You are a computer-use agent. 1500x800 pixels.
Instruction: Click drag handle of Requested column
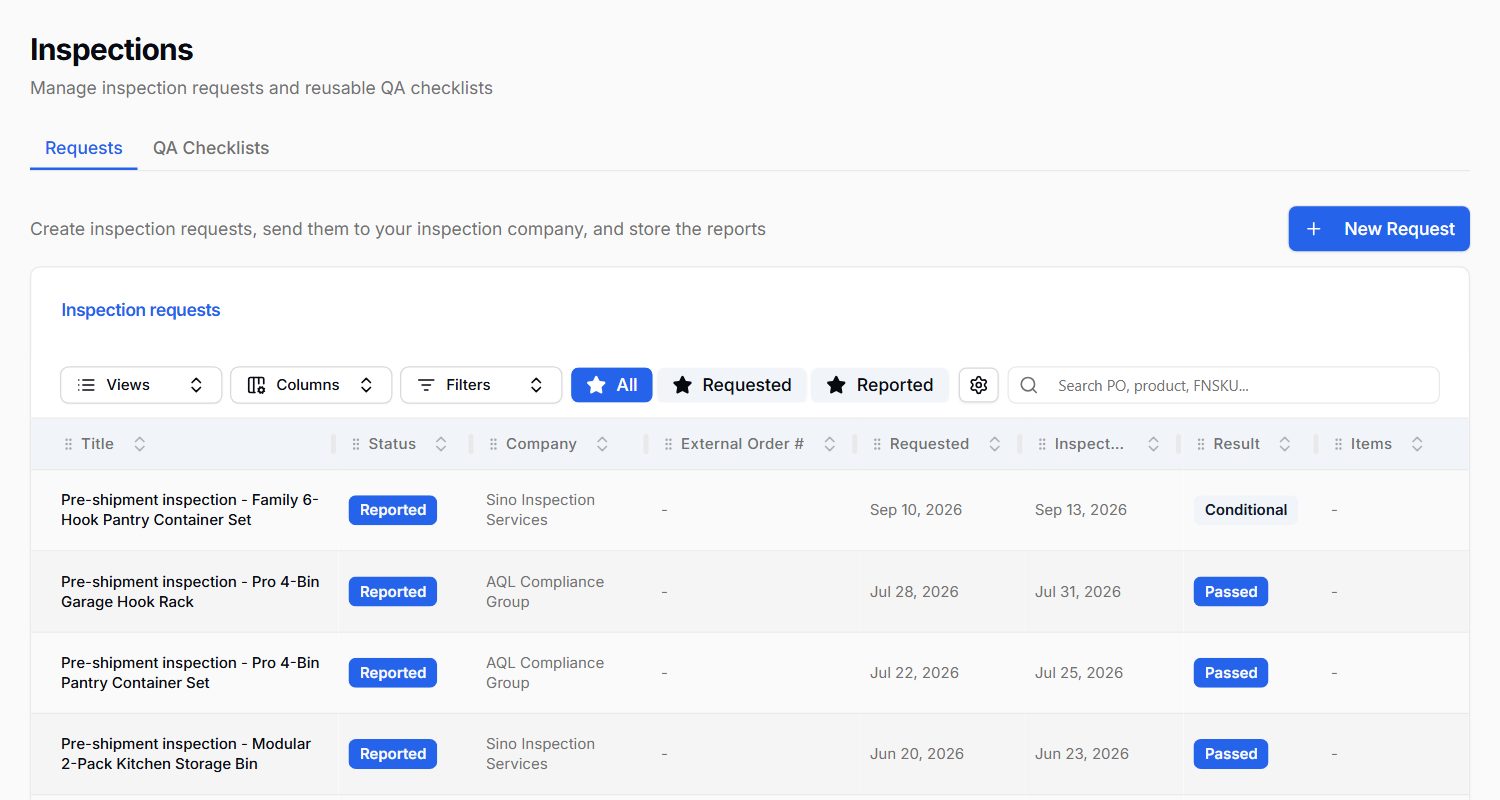[x=877, y=444]
